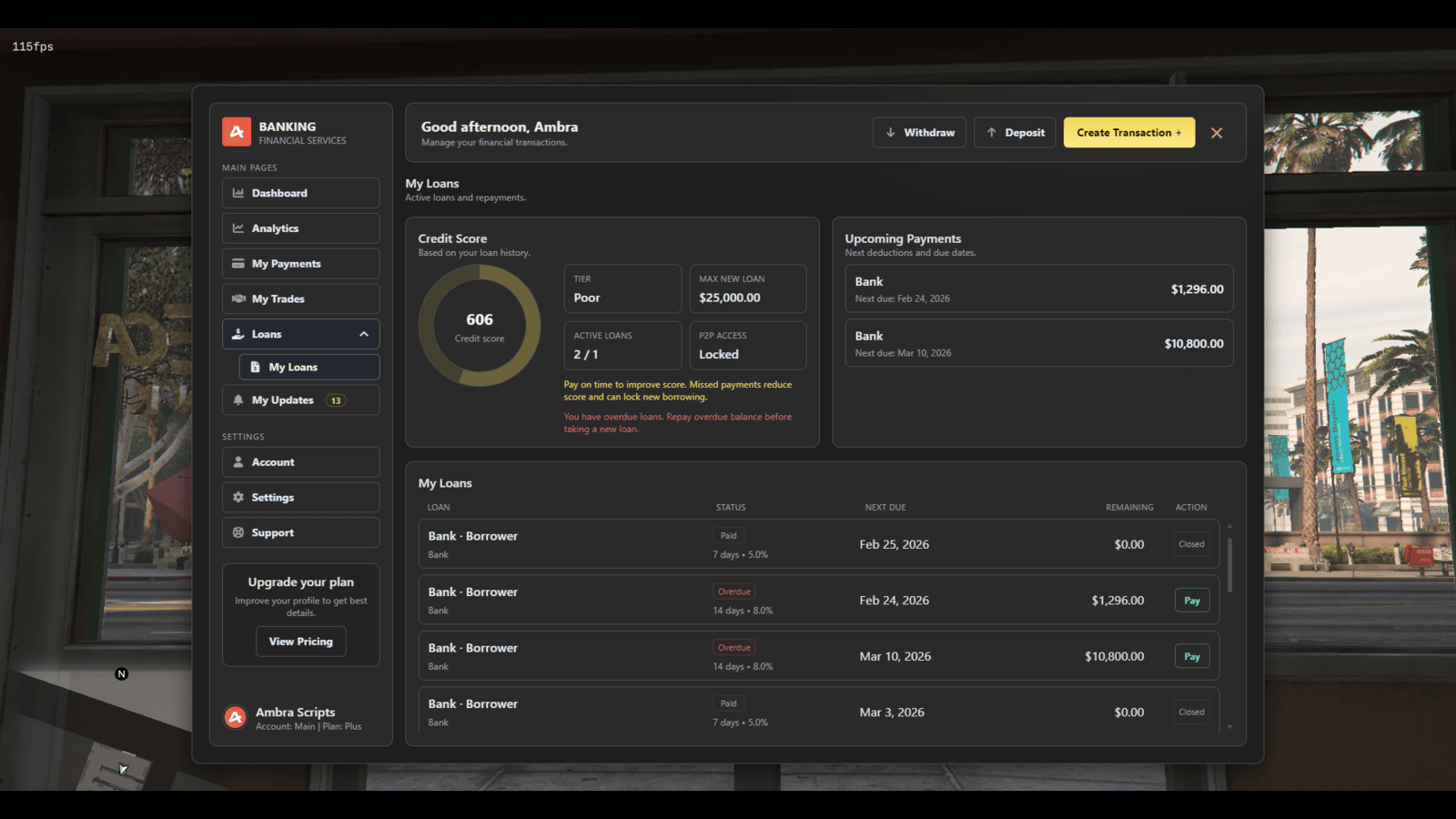Click the Settings gear icon
This screenshot has height=819, width=1456.
click(x=238, y=497)
